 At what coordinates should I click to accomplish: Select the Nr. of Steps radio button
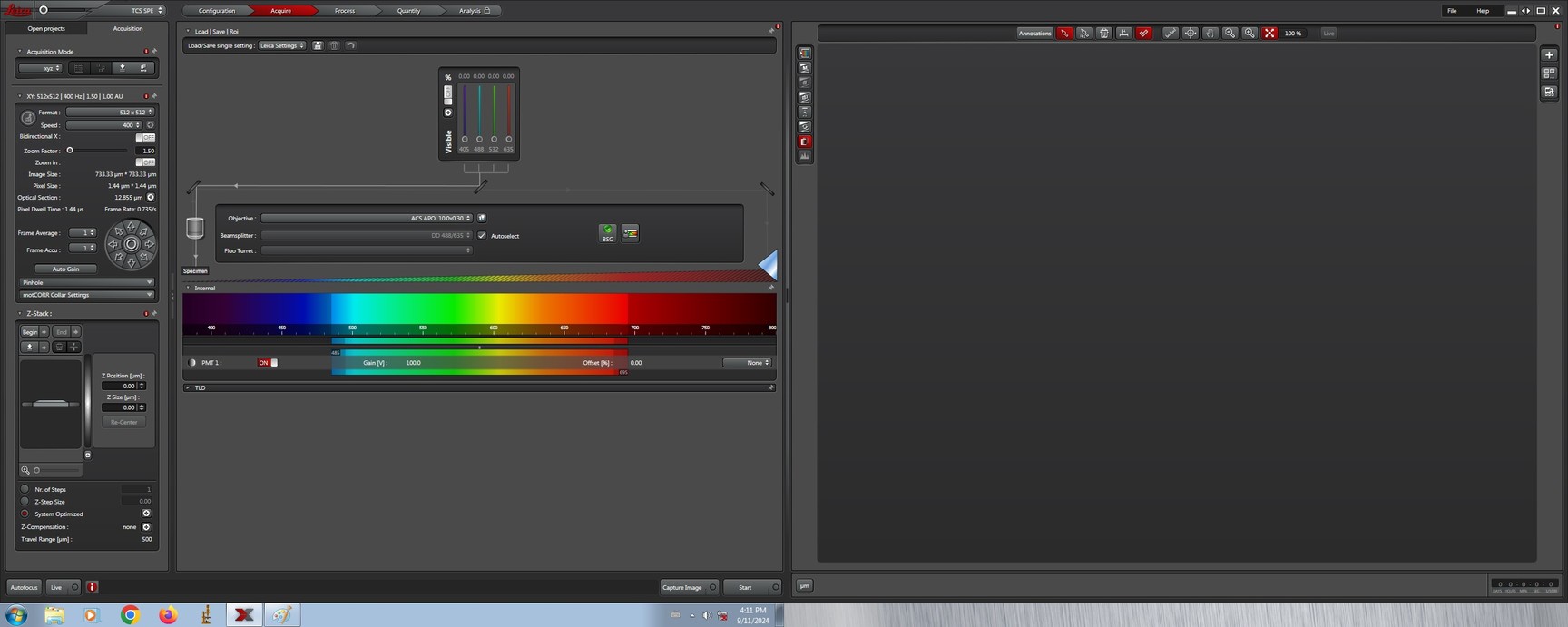pyautogui.click(x=24, y=489)
